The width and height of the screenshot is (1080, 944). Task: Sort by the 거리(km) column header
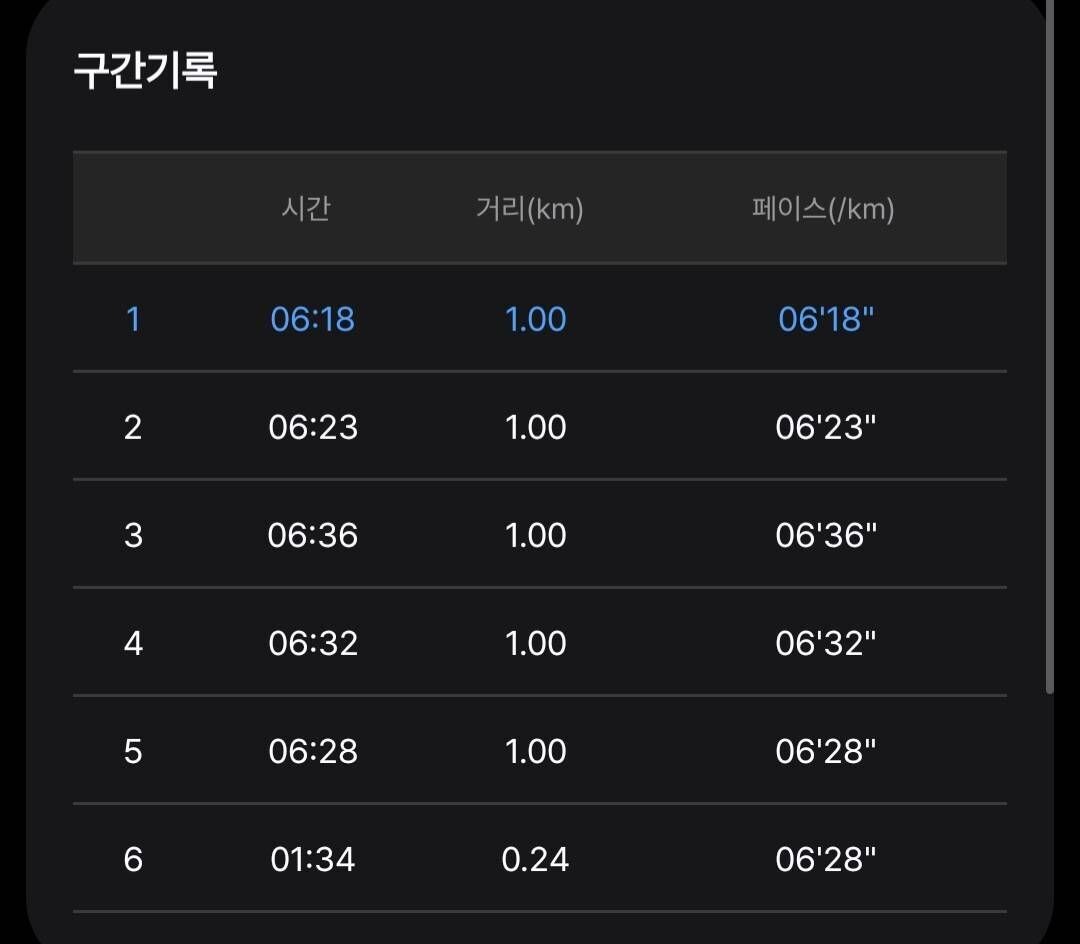[532, 209]
